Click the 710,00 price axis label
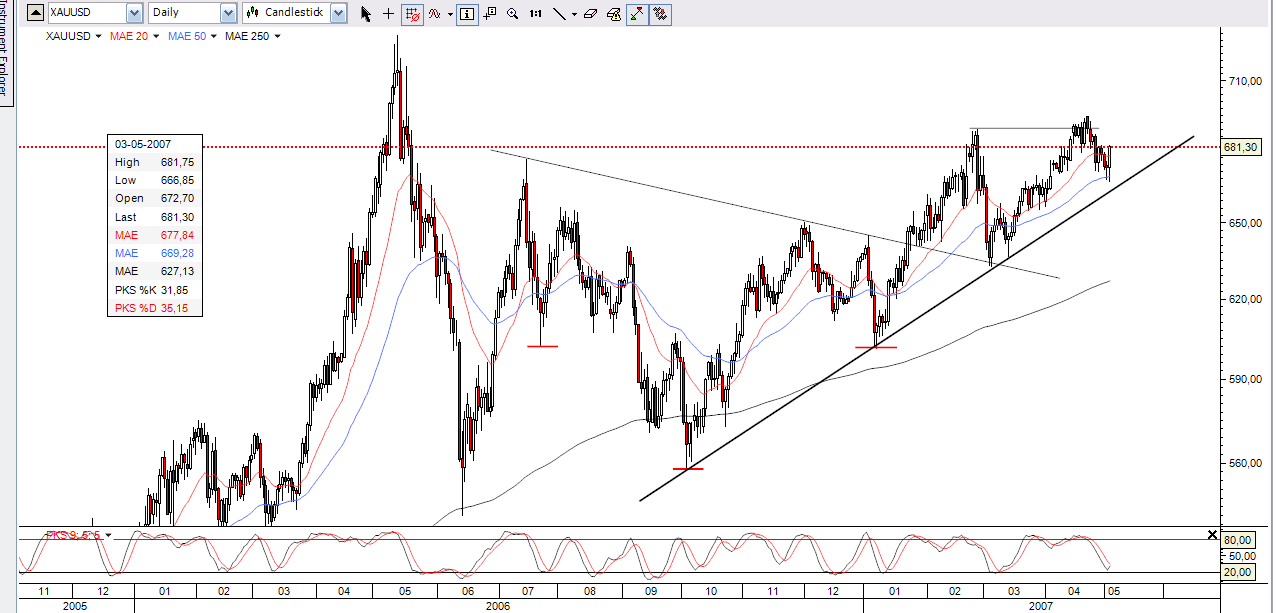The height and width of the screenshot is (613, 1276). tap(1245, 82)
